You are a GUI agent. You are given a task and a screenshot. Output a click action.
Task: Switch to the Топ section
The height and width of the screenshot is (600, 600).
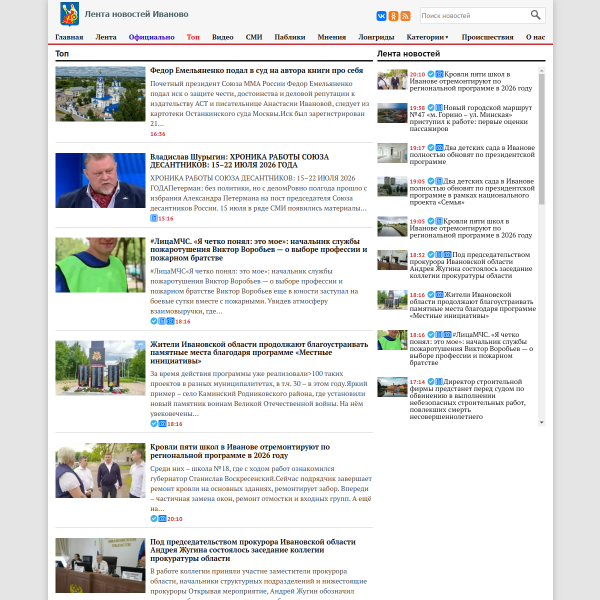(193, 37)
